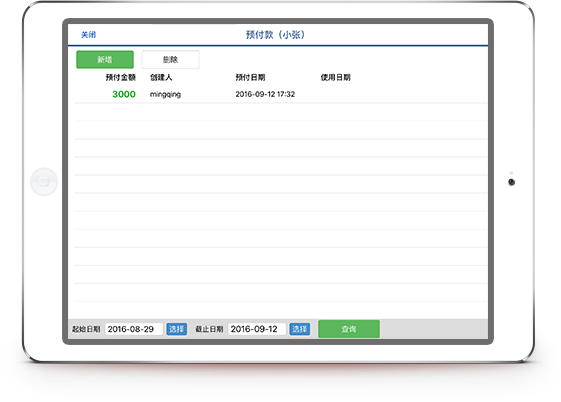
Task: Click the green 新增 button
Action: 105,59
